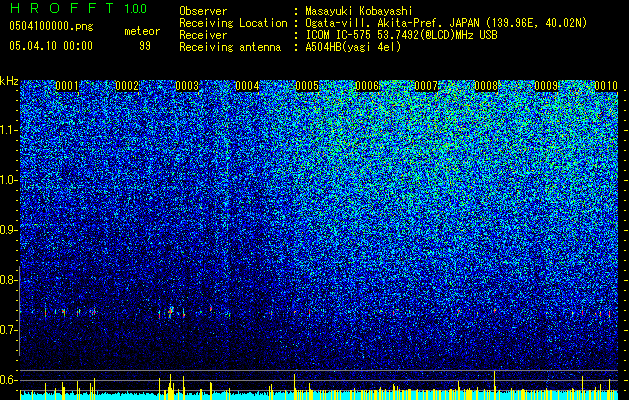Click the HROFFT 1.0.0 title text

tap(79, 8)
